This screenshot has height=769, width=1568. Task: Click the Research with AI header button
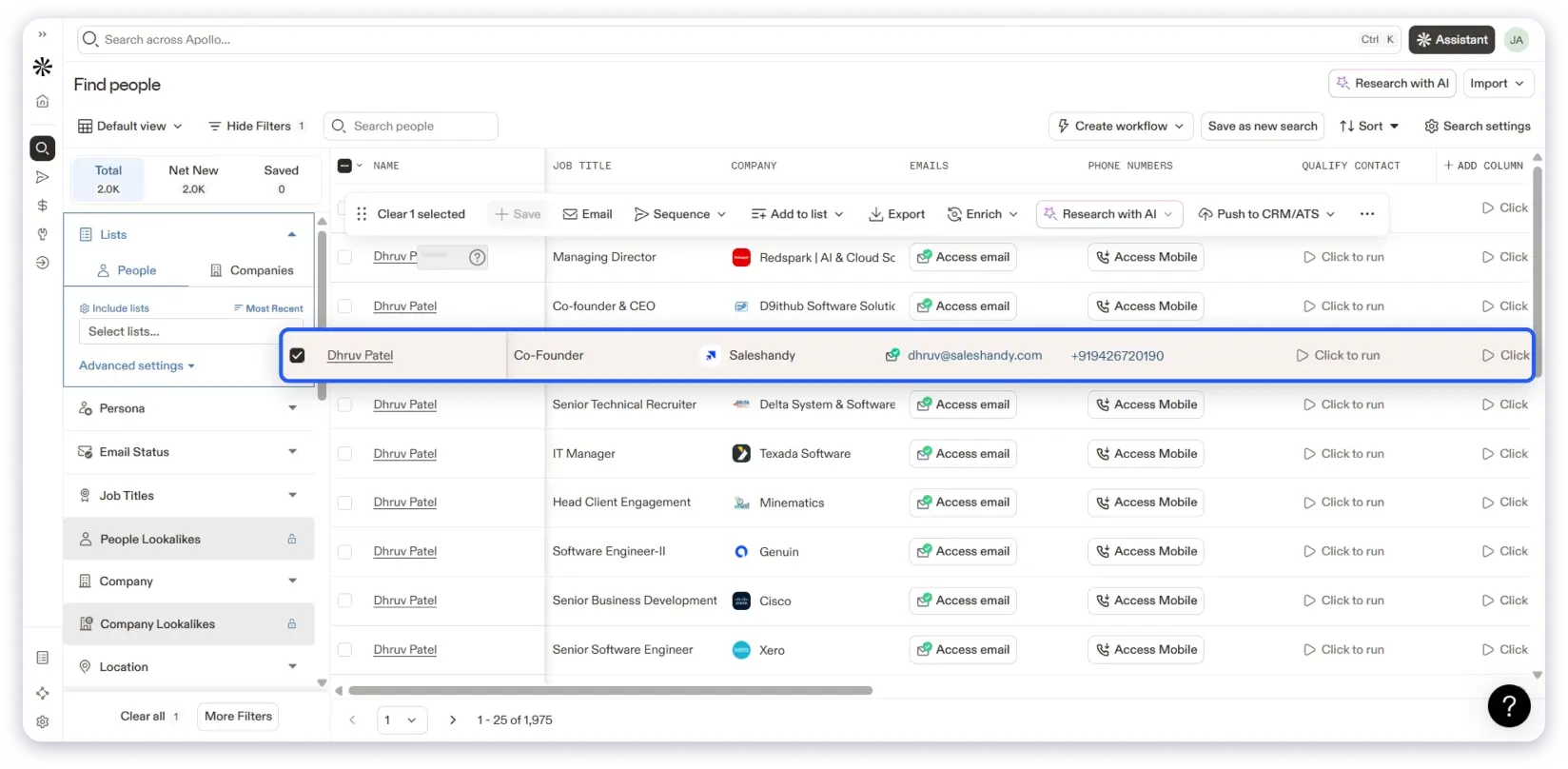coord(1392,84)
